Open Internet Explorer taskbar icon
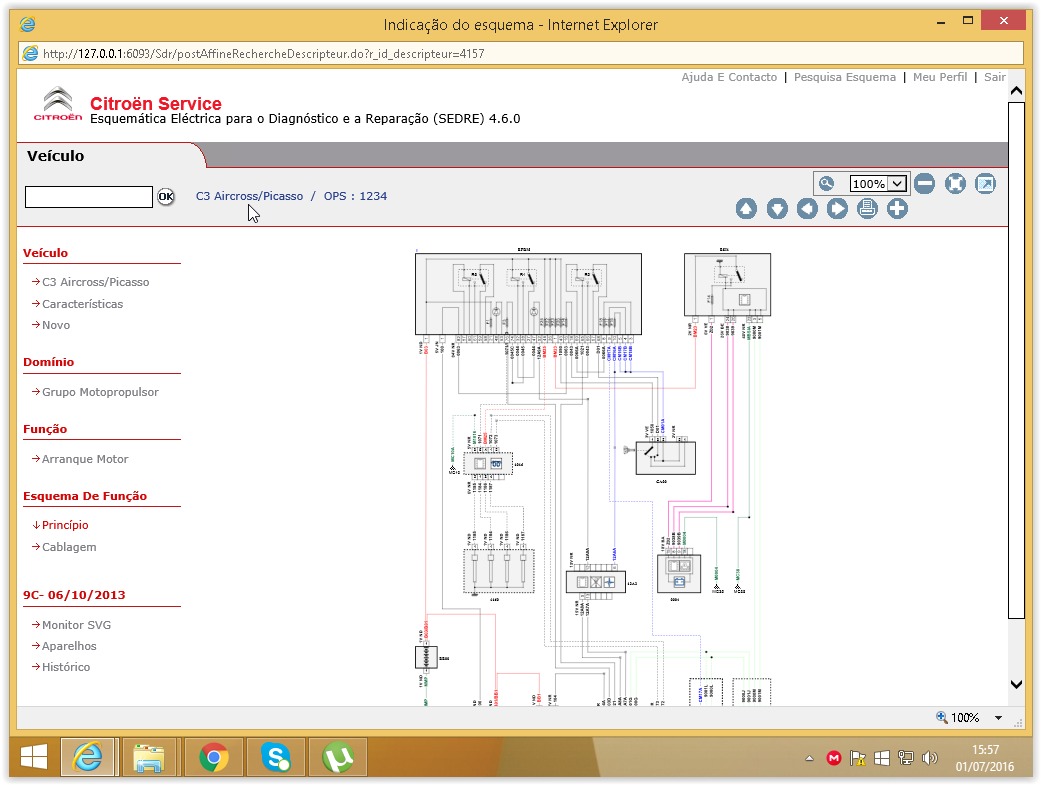The image size is (1041, 785). 88,757
